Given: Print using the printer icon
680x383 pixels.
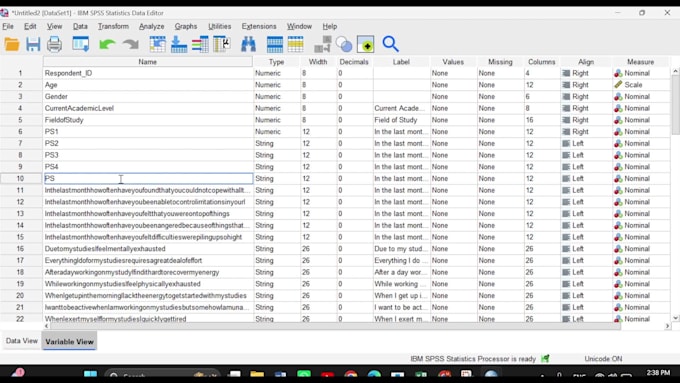Looking at the screenshot, I should pyautogui.click(x=54, y=44).
